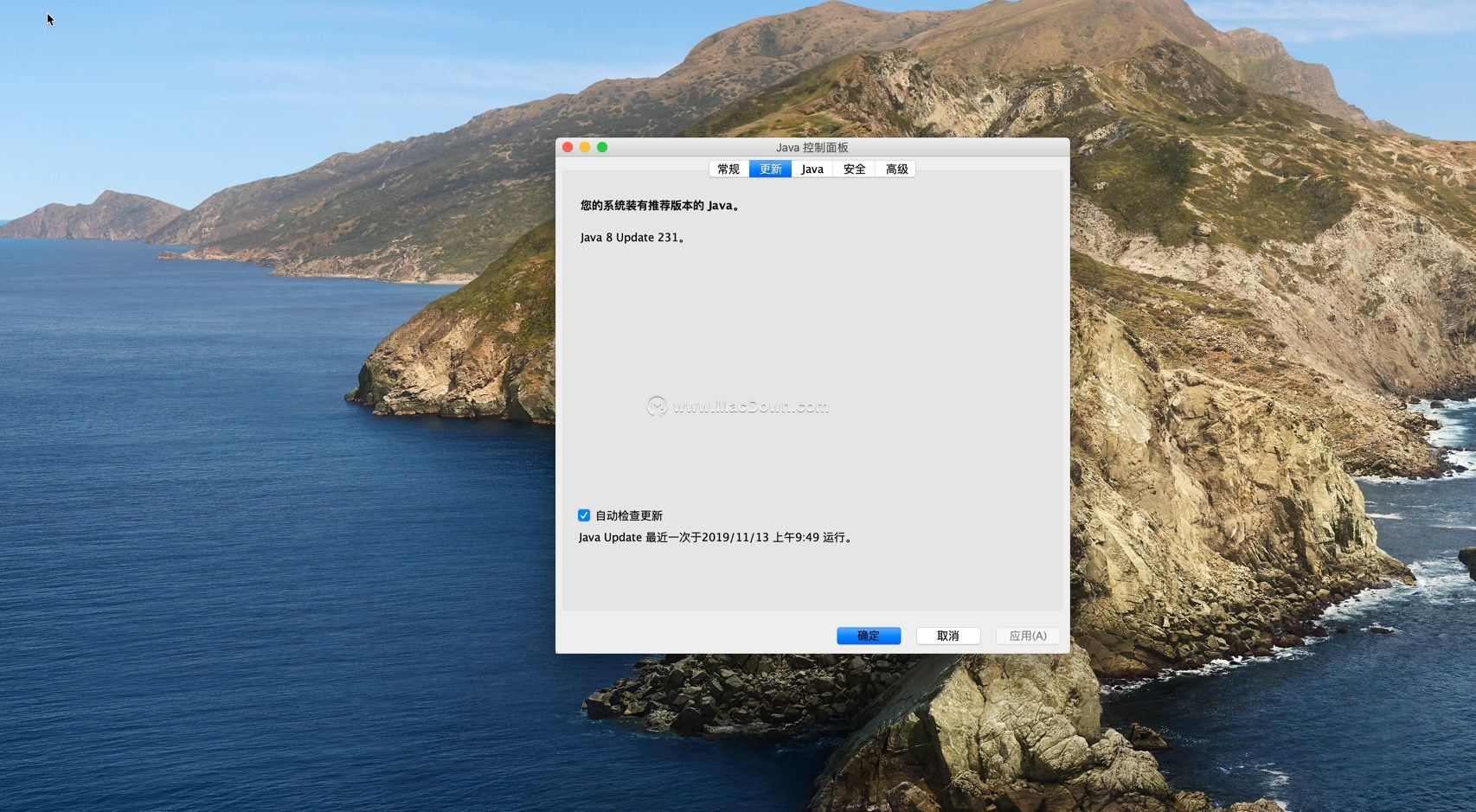Switch to the 常规 tab

[728, 169]
